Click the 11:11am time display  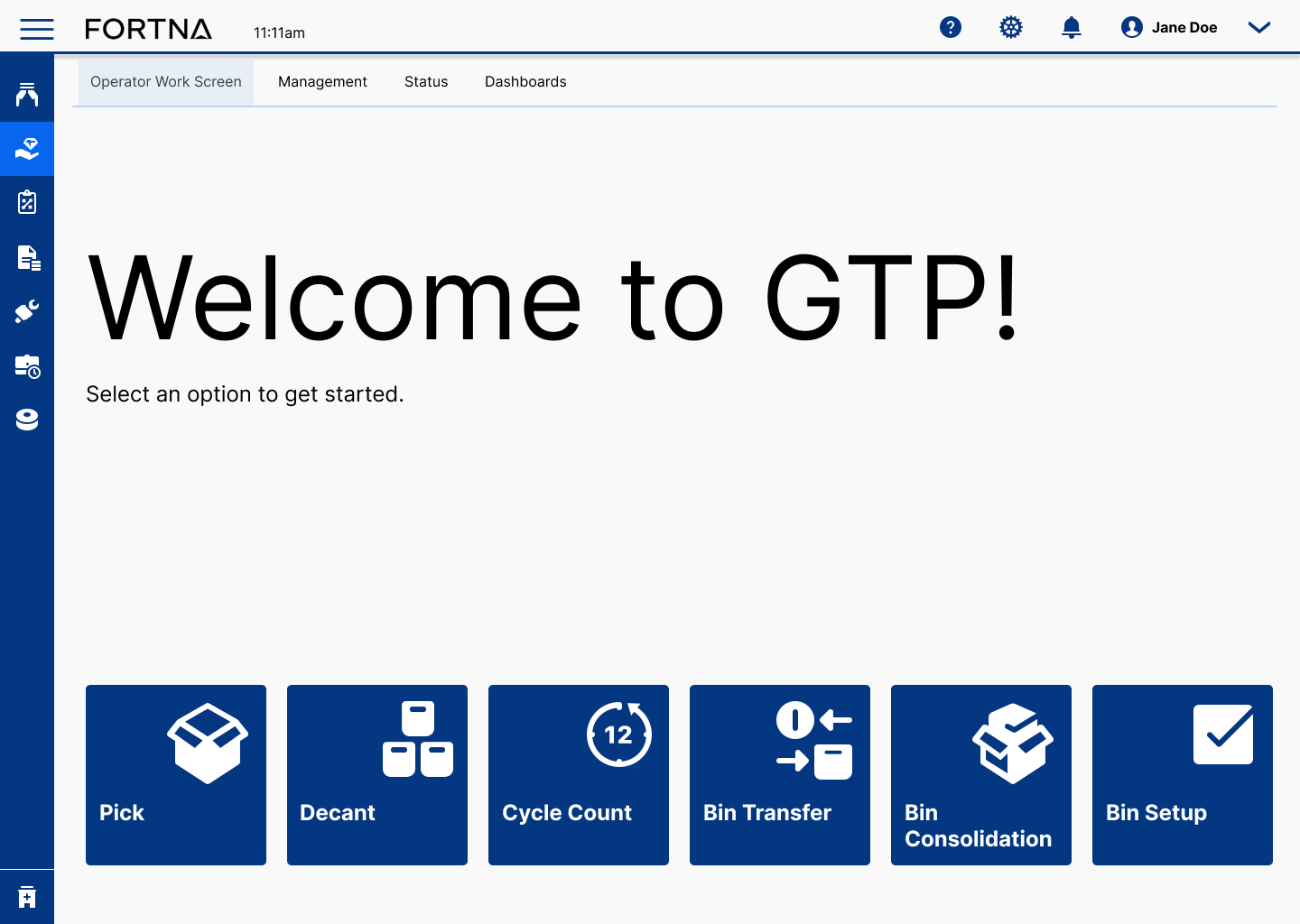(279, 32)
